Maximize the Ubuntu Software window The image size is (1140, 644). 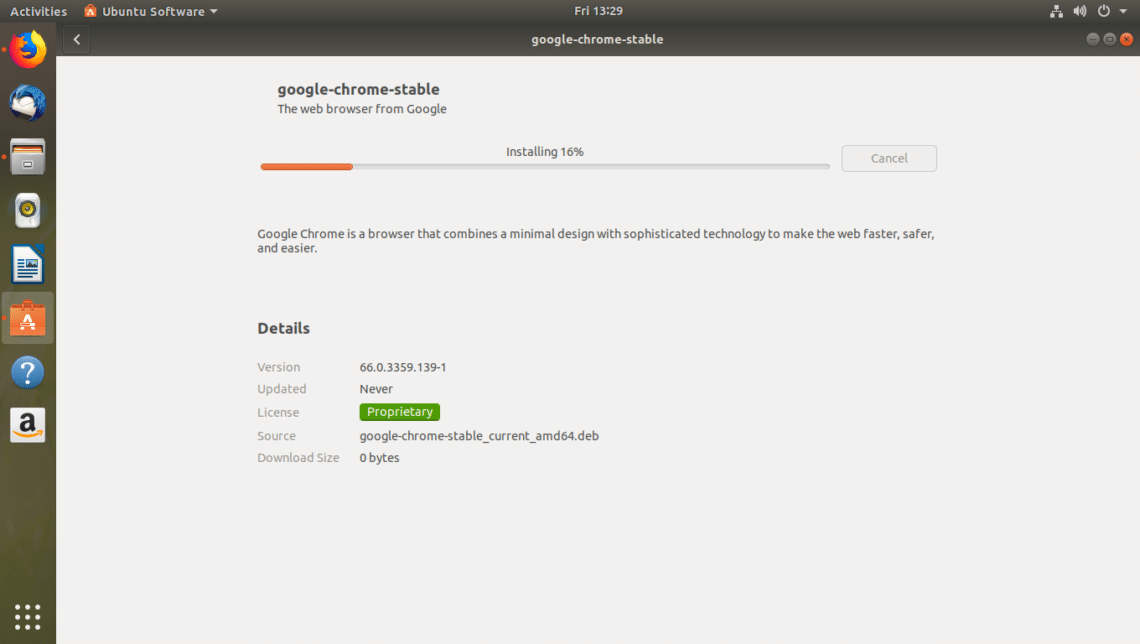pyautogui.click(x=1109, y=39)
